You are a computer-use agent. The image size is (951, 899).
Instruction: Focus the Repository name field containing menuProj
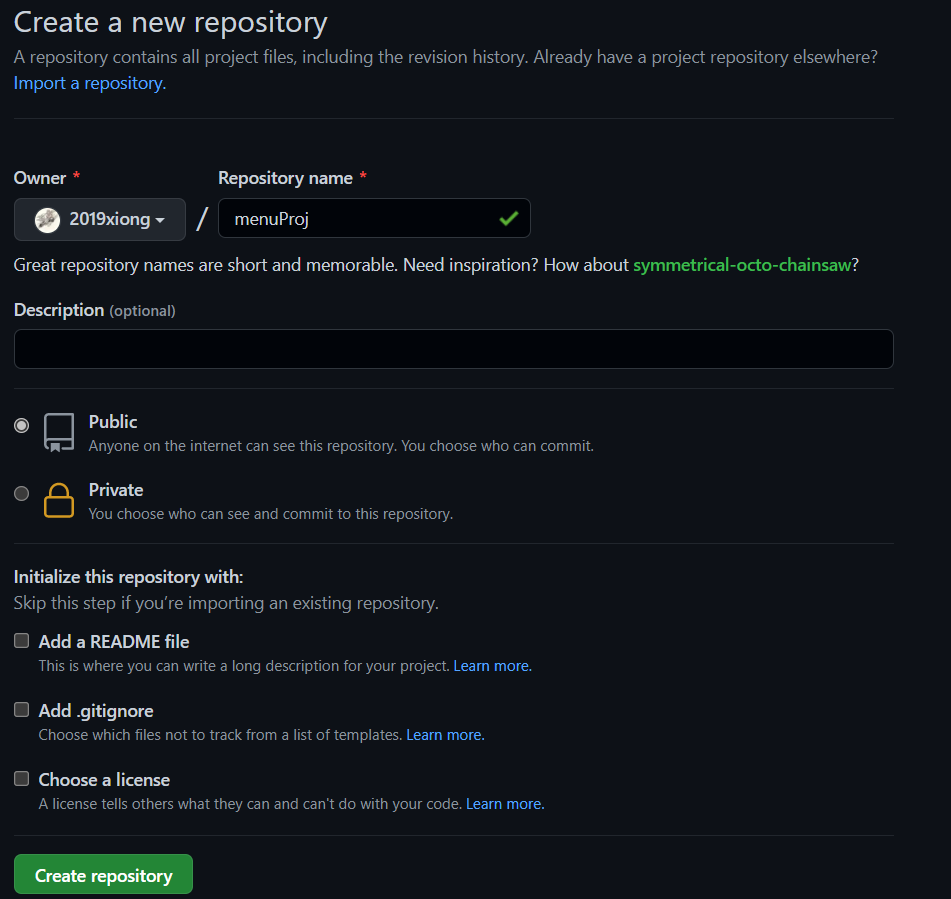pyautogui.click(x=374, y=218)
